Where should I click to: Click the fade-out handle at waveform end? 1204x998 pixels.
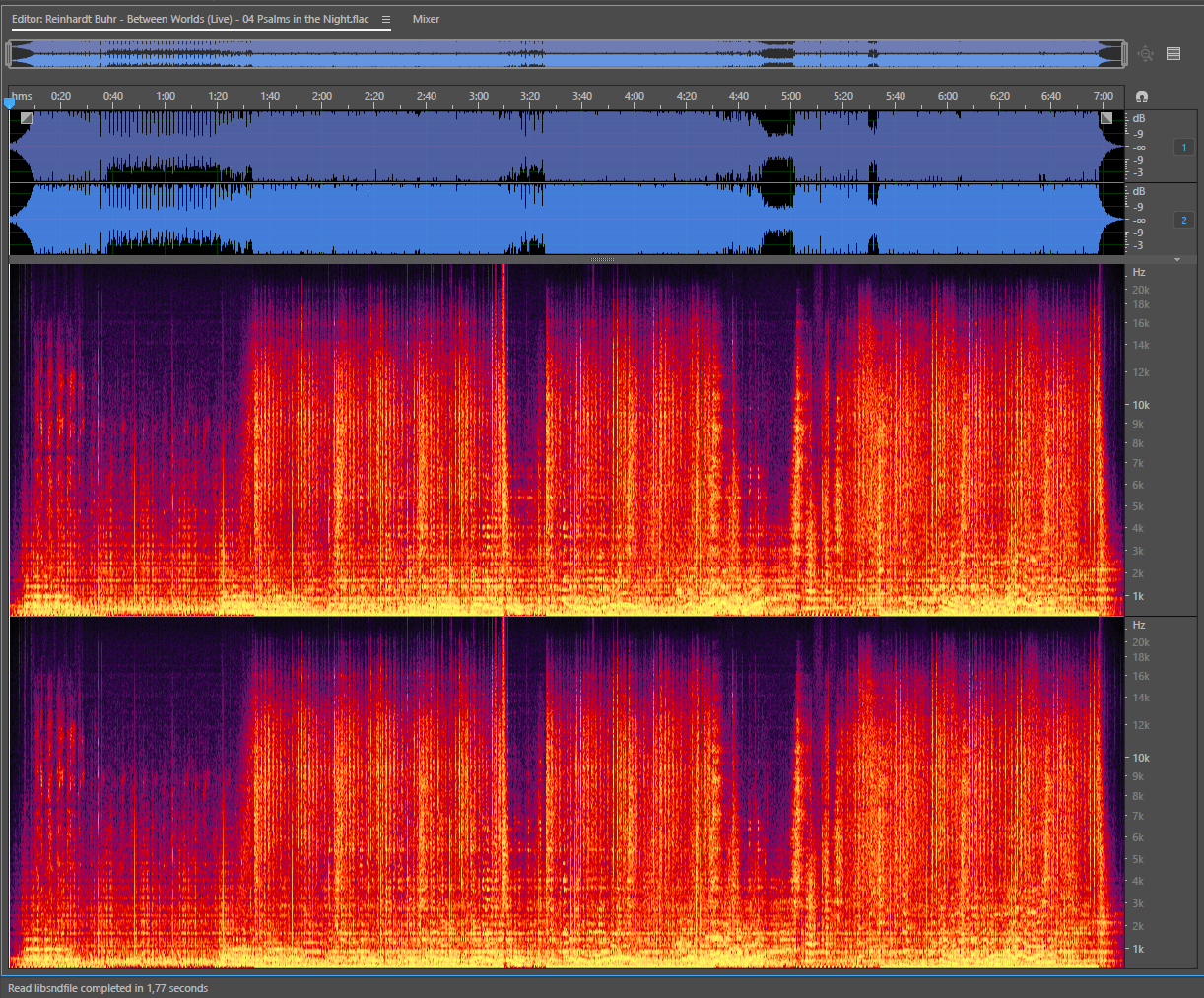click(x=1106, y=118)
